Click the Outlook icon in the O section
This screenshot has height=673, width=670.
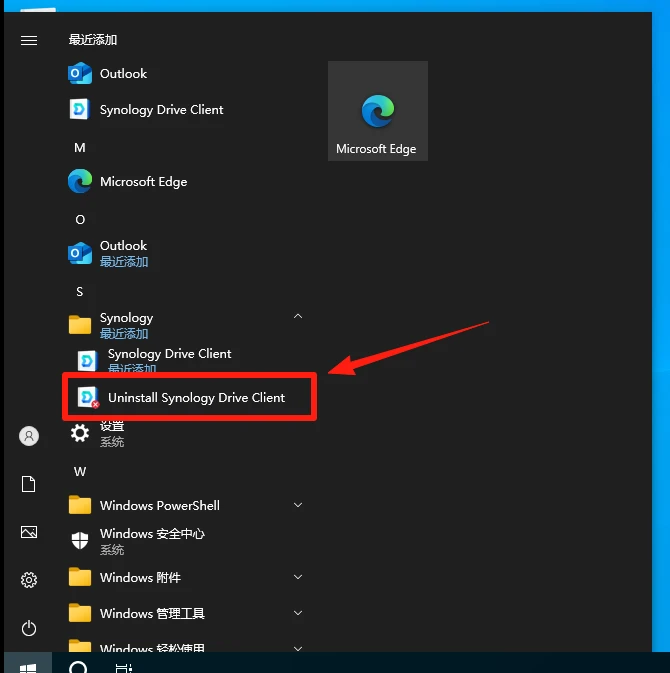pyautogui.click(x=80, y=253)
